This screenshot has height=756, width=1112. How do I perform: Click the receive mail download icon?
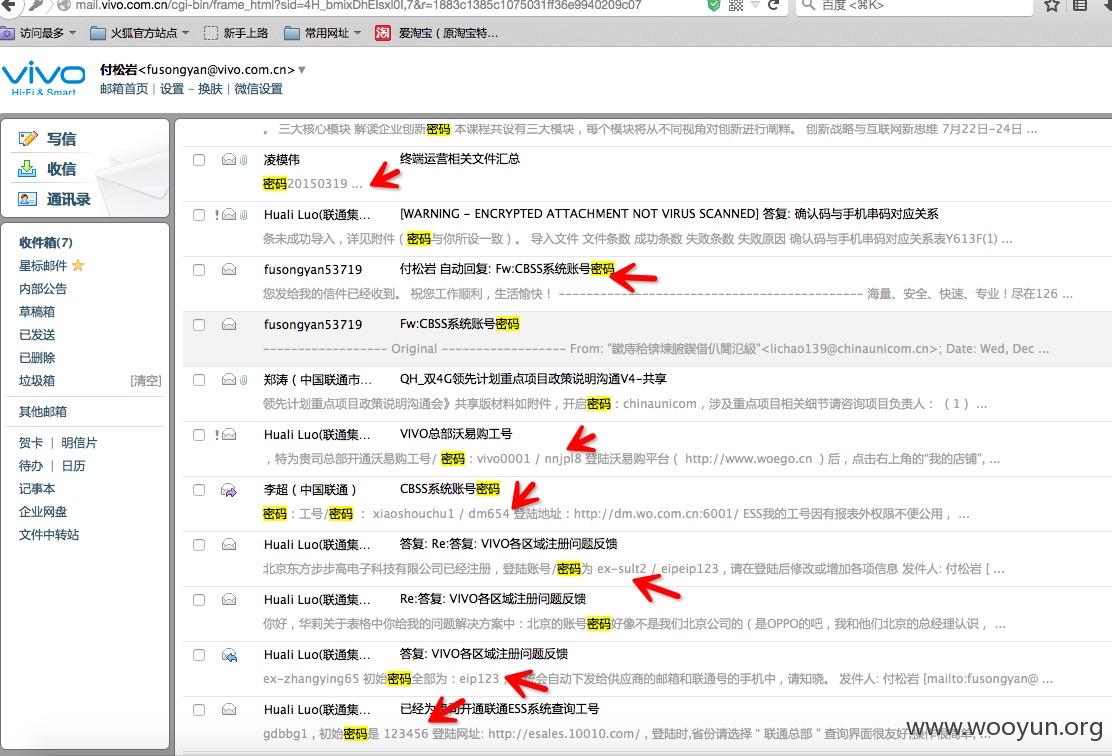(x=27, y=169)
